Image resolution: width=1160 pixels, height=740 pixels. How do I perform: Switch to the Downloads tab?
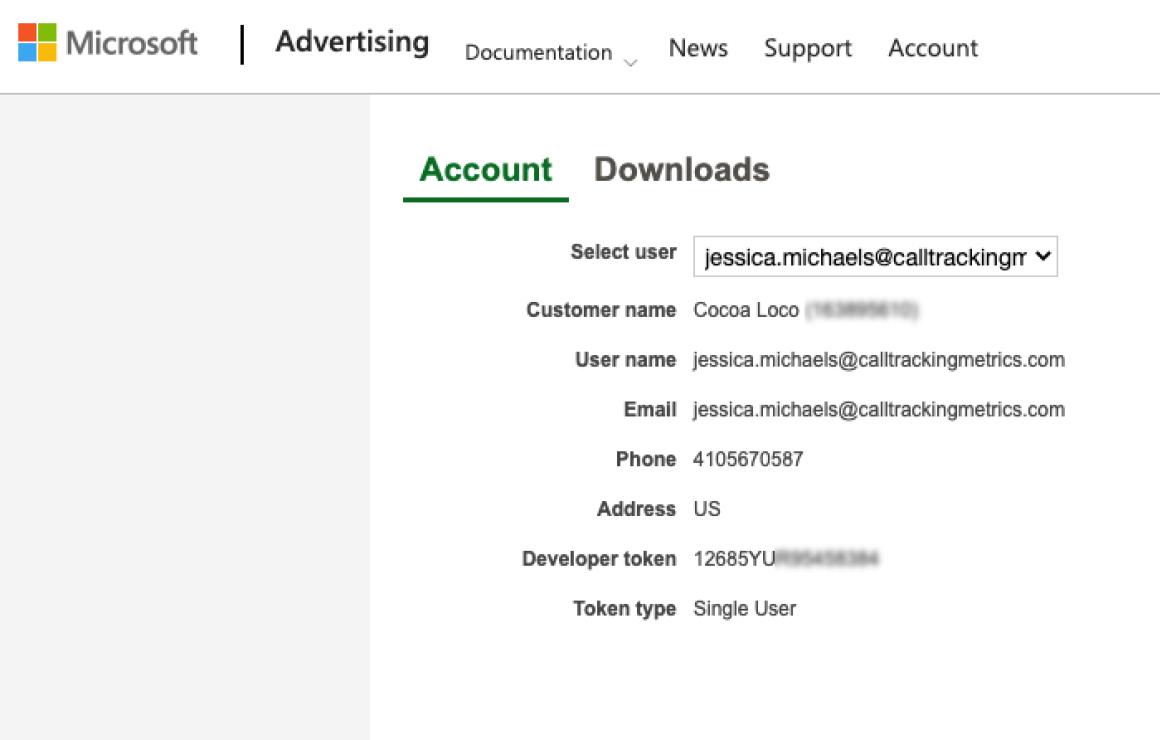(x=681, y=169)
